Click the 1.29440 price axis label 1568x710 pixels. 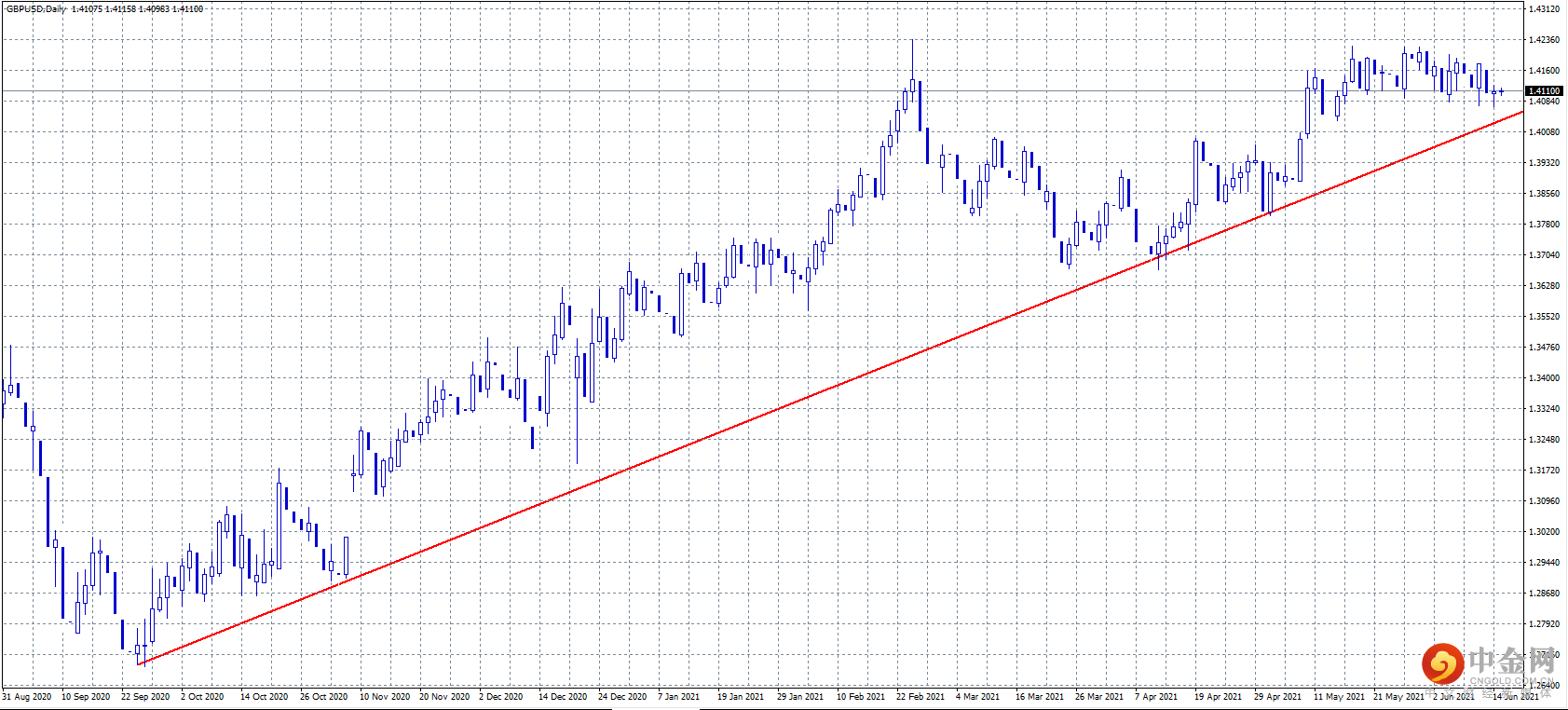(x=1545, y=563)
